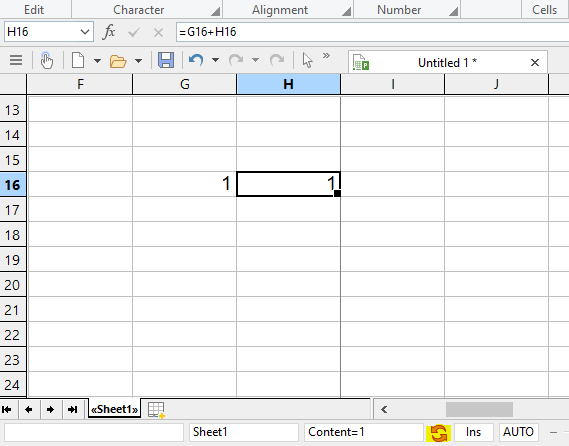The image size is (569, 446).
Task: Click the Undo arrow icon
Action: (x=196, y=60)
